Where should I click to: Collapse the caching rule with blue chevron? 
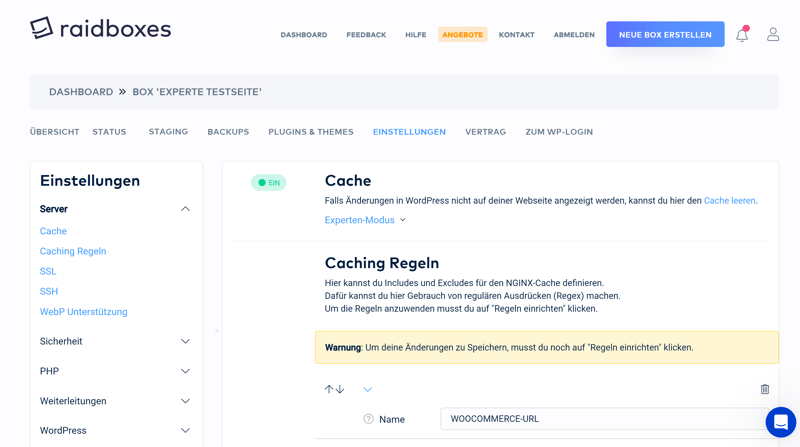coord(367,389)
